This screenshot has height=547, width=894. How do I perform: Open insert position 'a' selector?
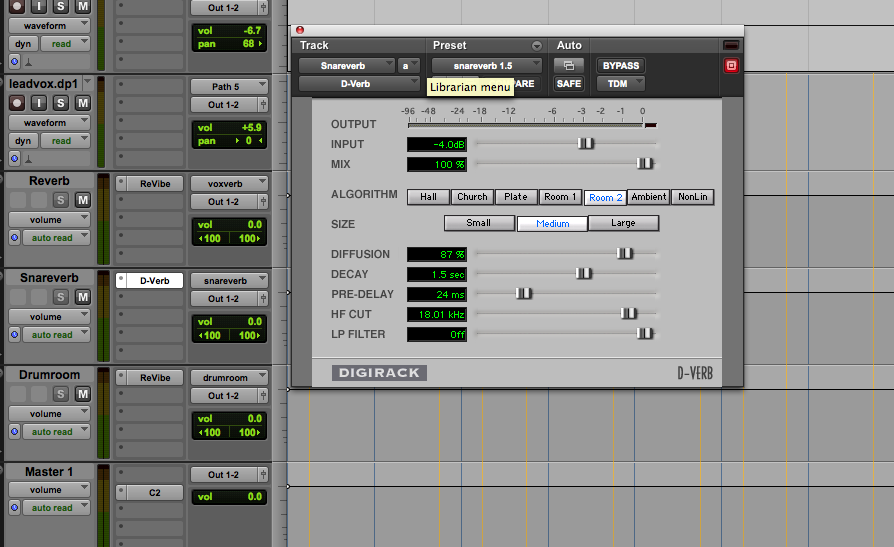[409, 66]
